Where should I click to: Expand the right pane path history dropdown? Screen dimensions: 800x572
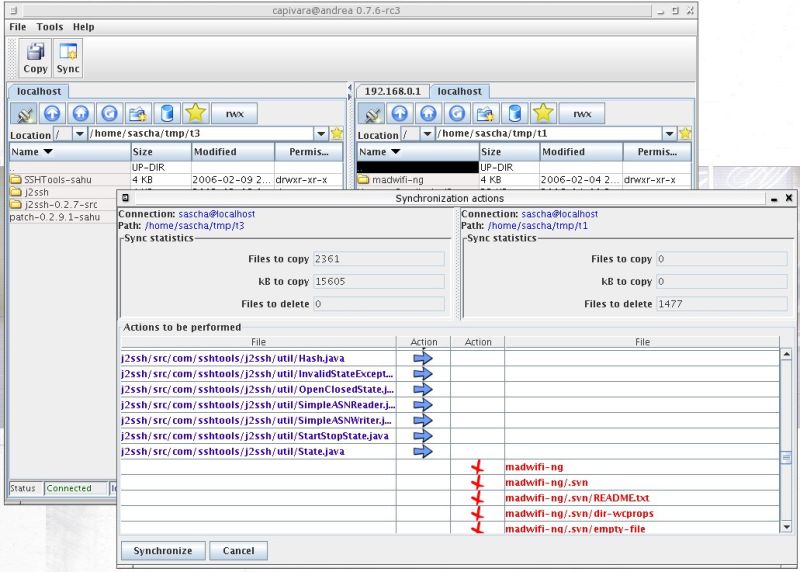(669, 134)
